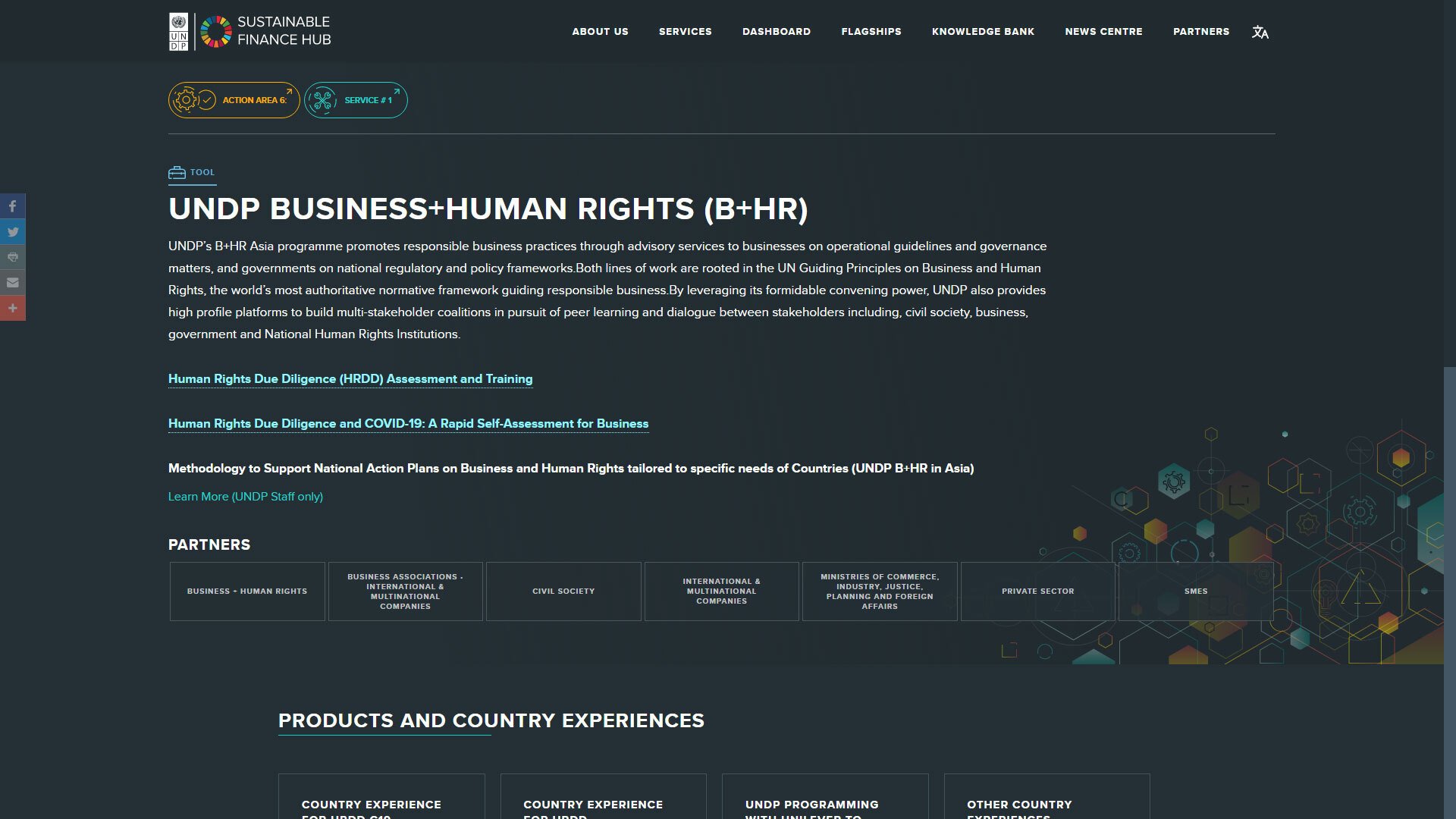Open Other Country Experiences card
Screen dimensions: 1456x819
tap(1046, 796)
